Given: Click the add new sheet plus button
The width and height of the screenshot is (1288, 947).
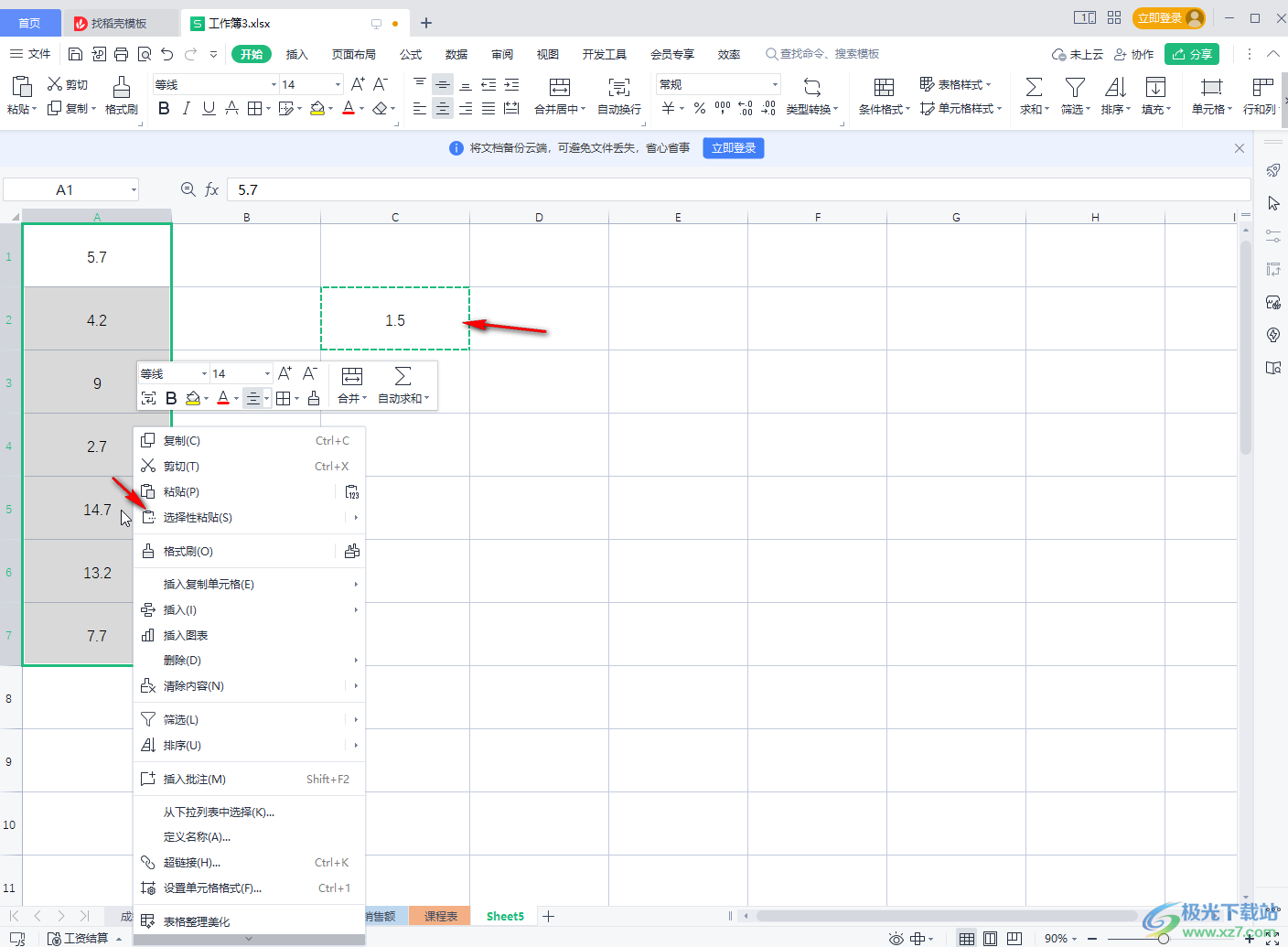Looking at the screenshot, I should click(549, 916).
